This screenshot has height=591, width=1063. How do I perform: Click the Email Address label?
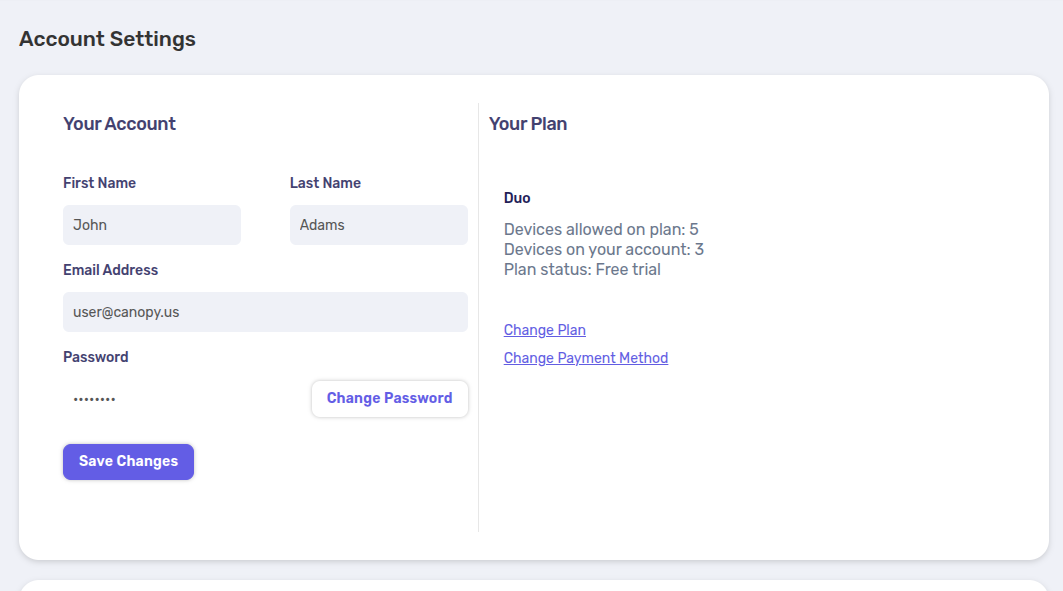click(x=111, y=270)
